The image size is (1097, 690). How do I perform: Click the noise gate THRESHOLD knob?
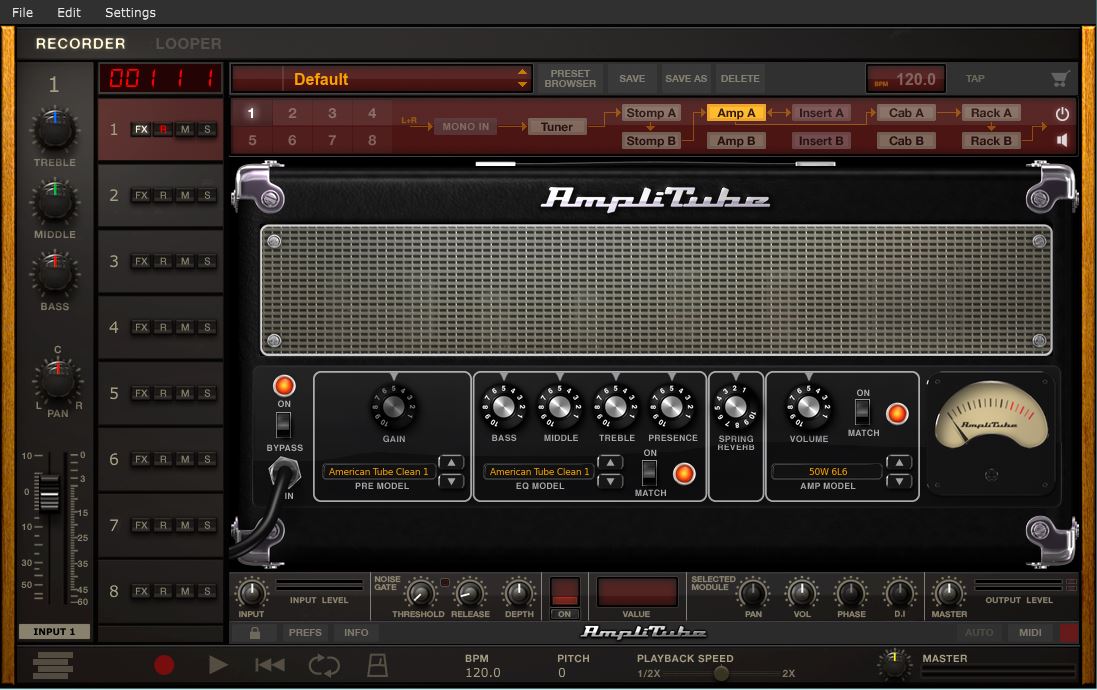click(x=420, y=593)
